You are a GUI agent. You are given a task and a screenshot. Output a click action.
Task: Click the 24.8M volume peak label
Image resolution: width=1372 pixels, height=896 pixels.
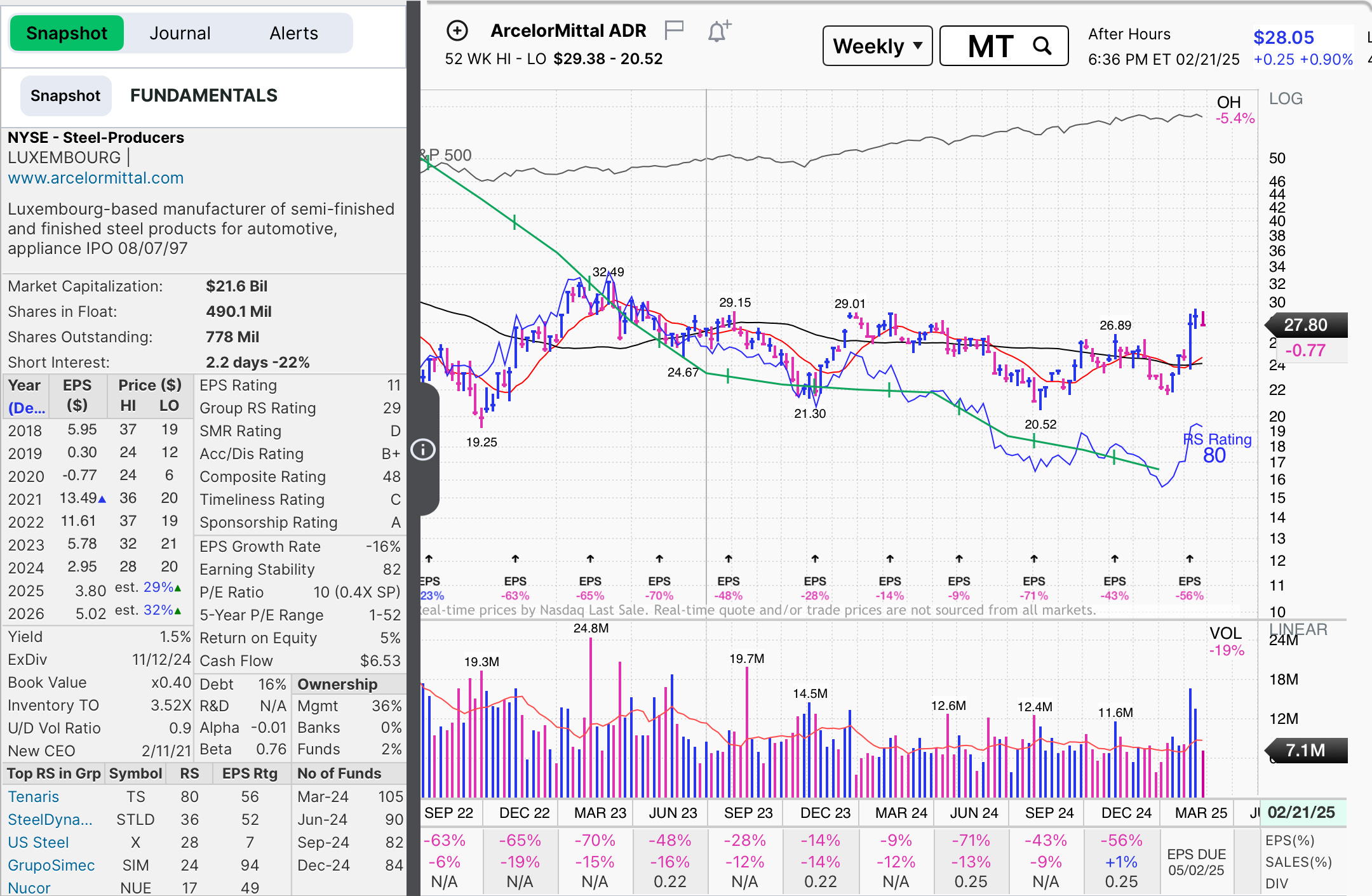[591, 629]
